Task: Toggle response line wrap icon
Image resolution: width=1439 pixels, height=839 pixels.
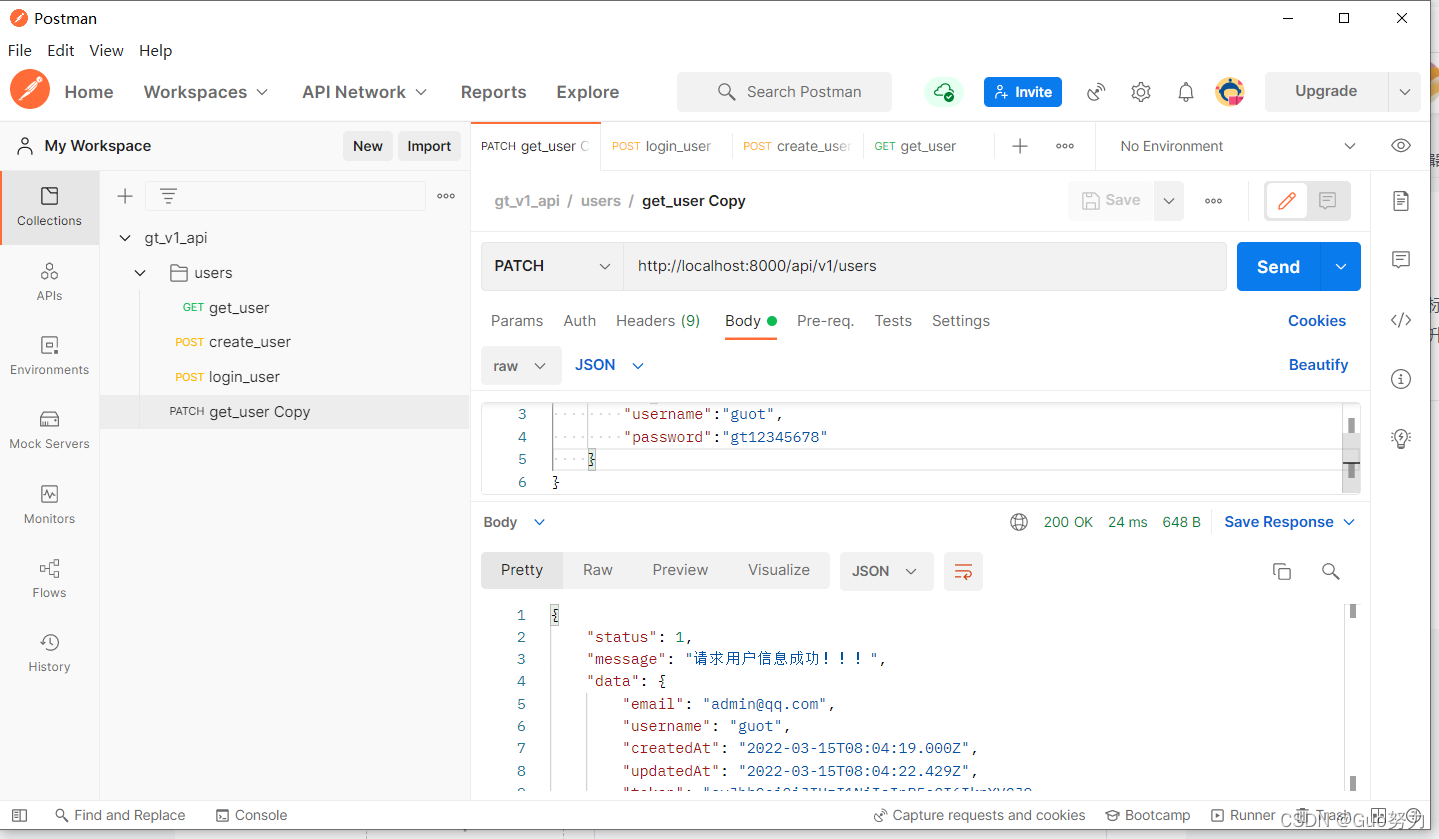Action: (963, 571)
